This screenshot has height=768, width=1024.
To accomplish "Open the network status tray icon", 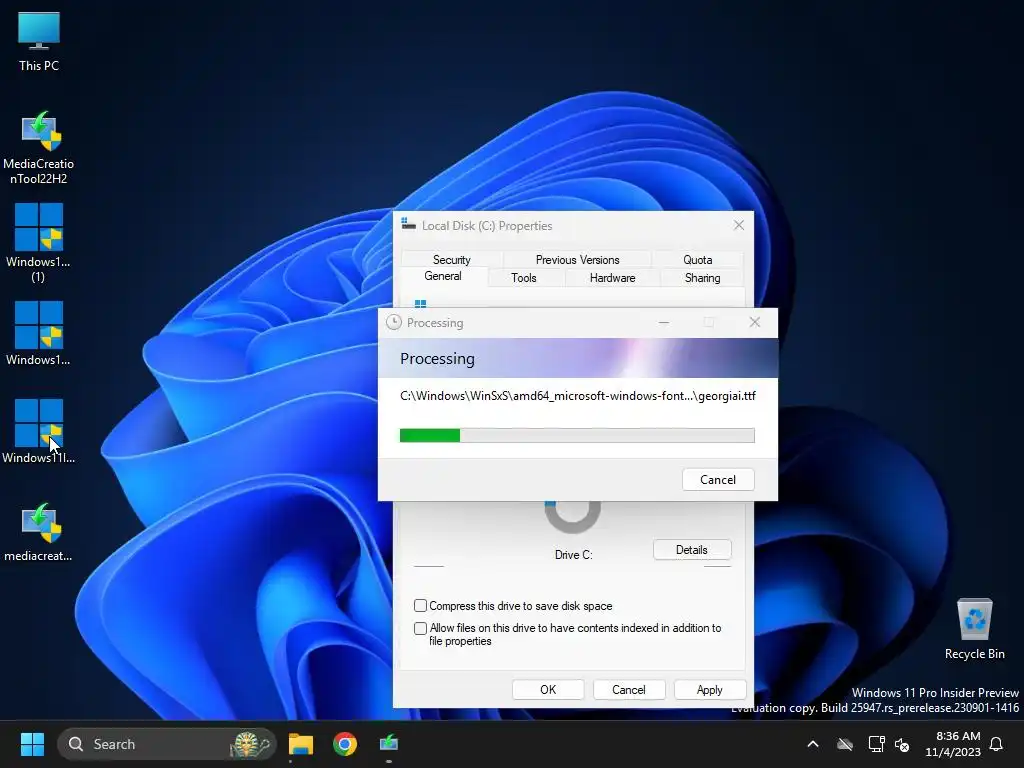I will point(876,744).
